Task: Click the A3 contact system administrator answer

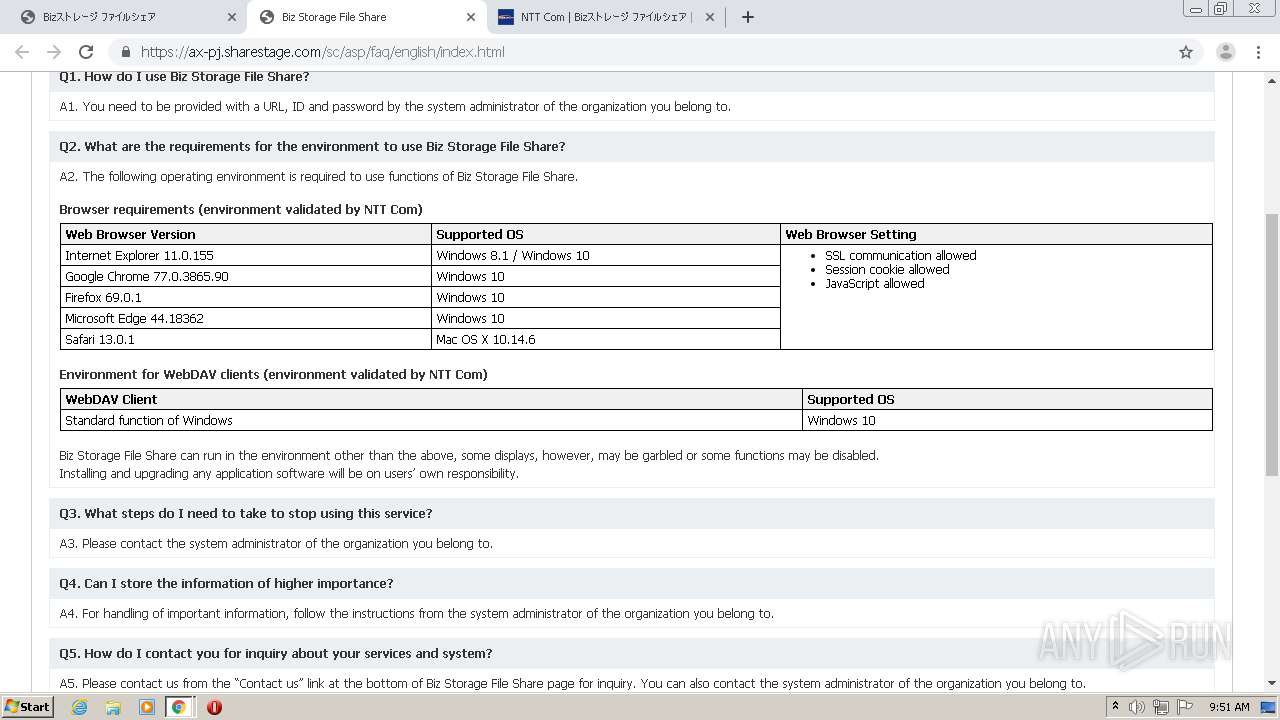Action: pos(276,544)
